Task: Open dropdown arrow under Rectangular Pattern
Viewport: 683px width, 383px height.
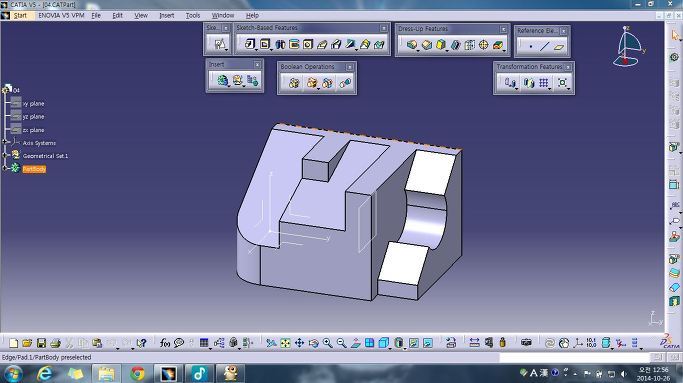Action: point(550,88)
